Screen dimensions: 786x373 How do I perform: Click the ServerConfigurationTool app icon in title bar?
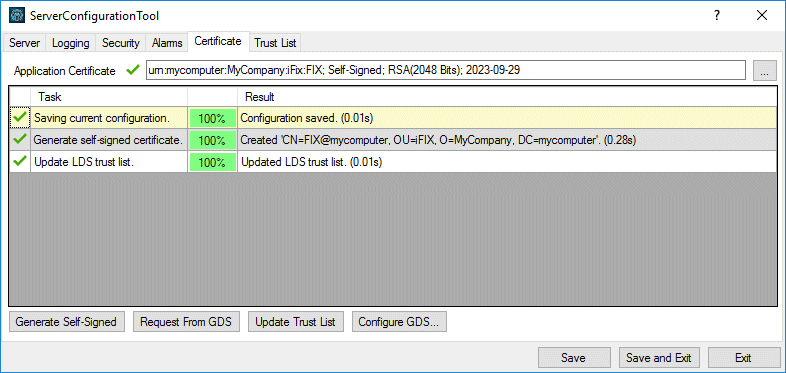tap(17, 16)
